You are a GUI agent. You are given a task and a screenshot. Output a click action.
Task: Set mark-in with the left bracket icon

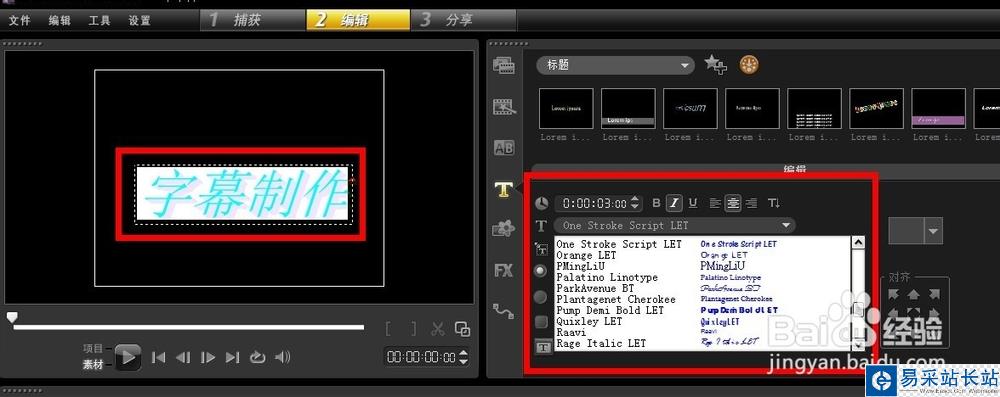coord(388,329)
